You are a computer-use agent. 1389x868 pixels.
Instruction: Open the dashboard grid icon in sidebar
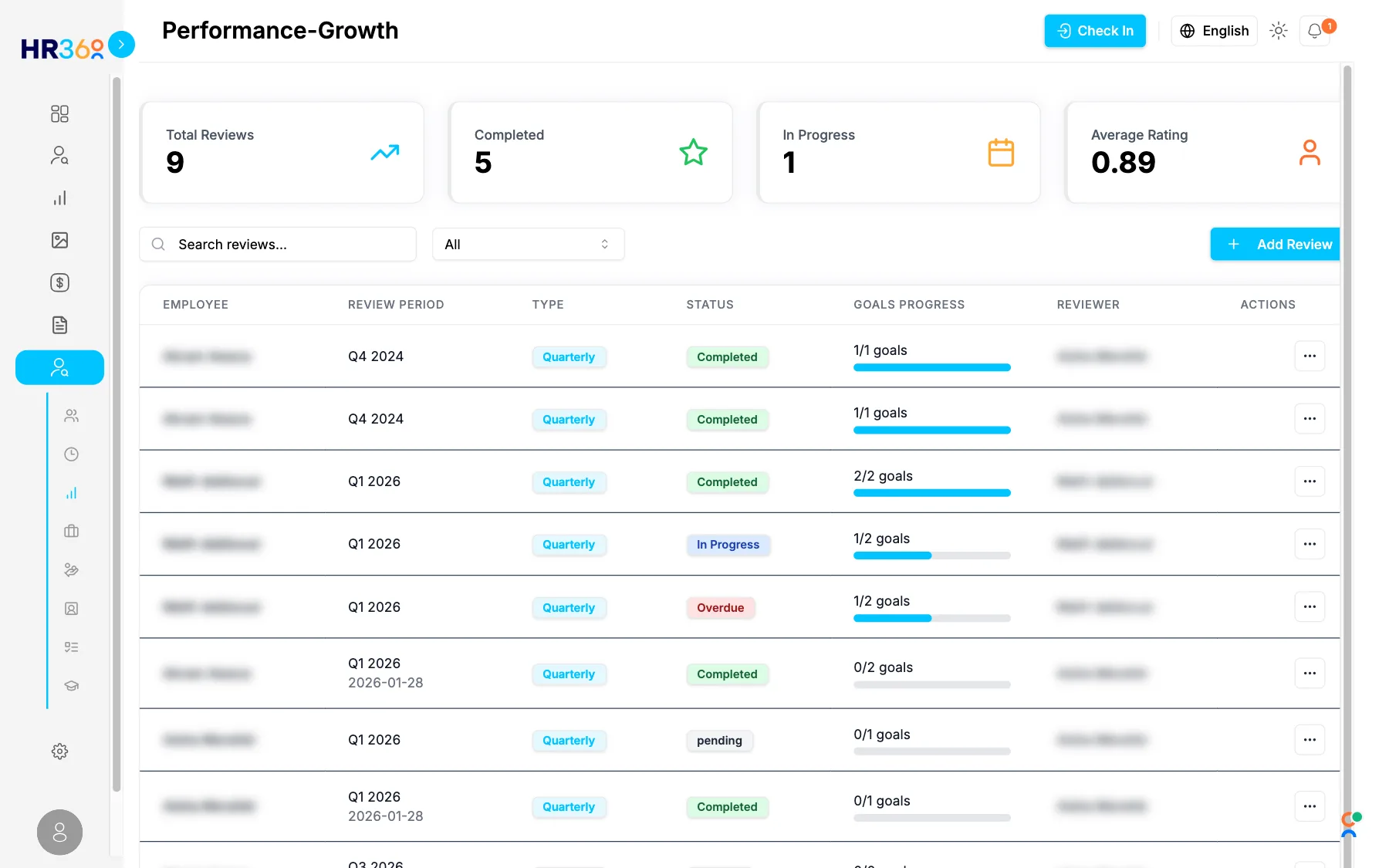(x=59, y=114)
